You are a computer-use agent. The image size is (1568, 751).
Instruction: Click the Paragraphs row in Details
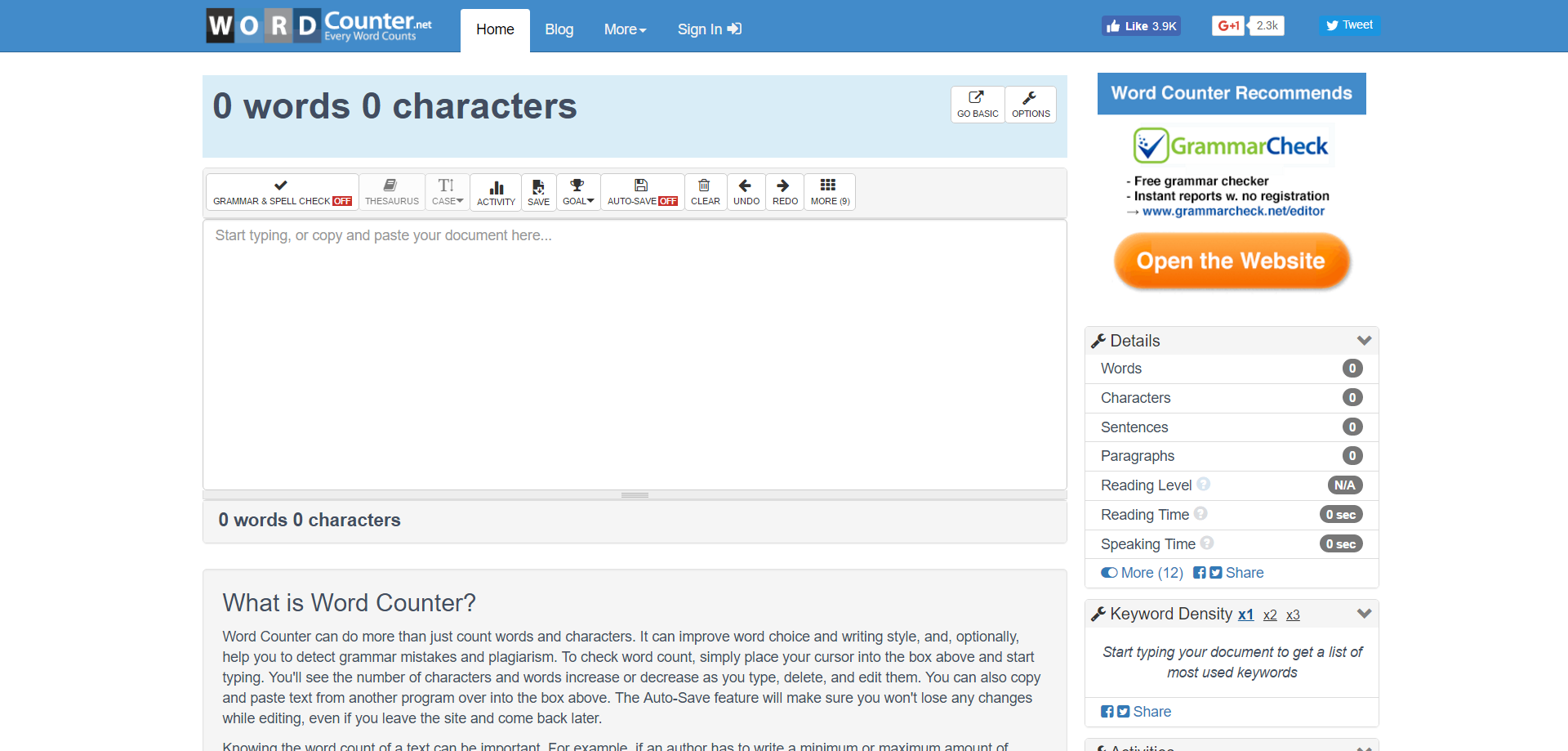(x=1232, y=456)
